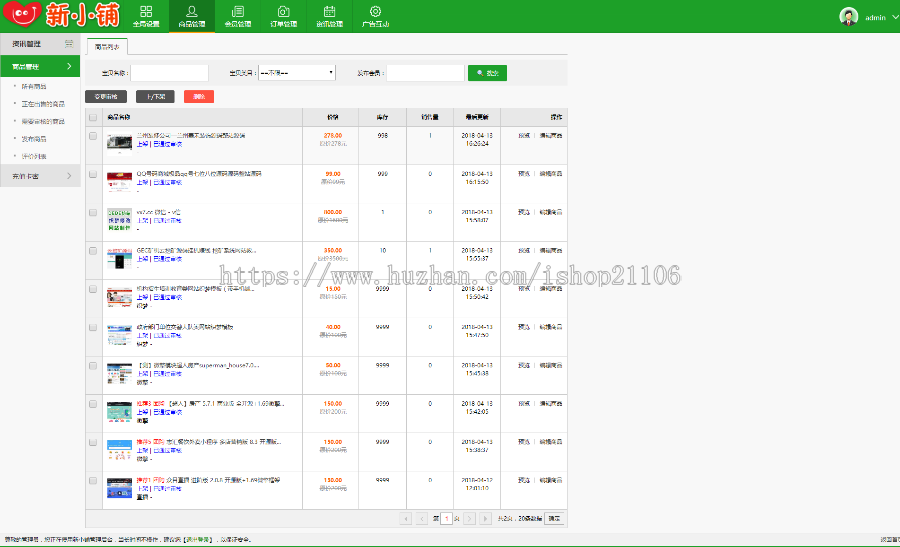The width and height of the screenshot is (900, 547).
Task: Select 发布商品 in the sidebar
Action: (x=34, y=139)
